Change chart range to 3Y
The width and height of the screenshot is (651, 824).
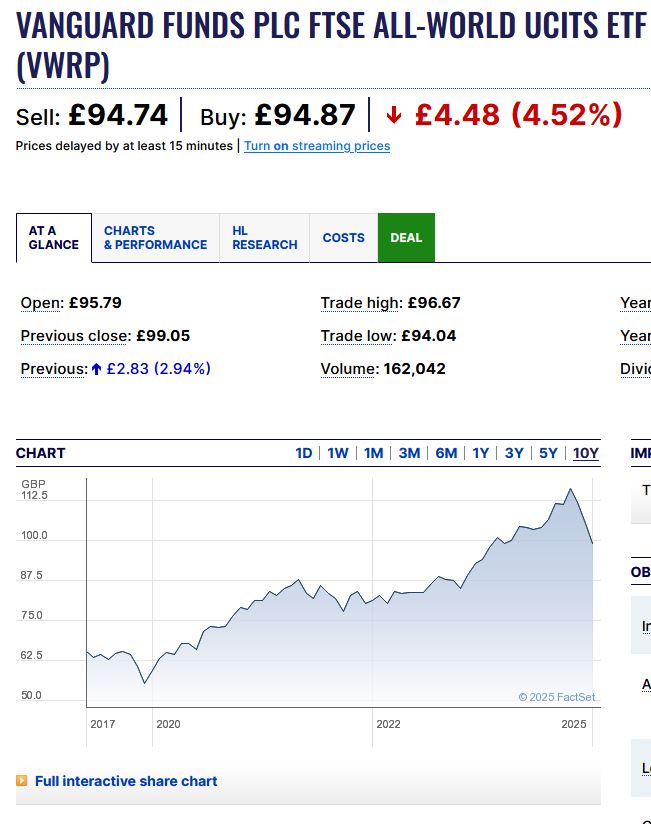coord(514,453)
